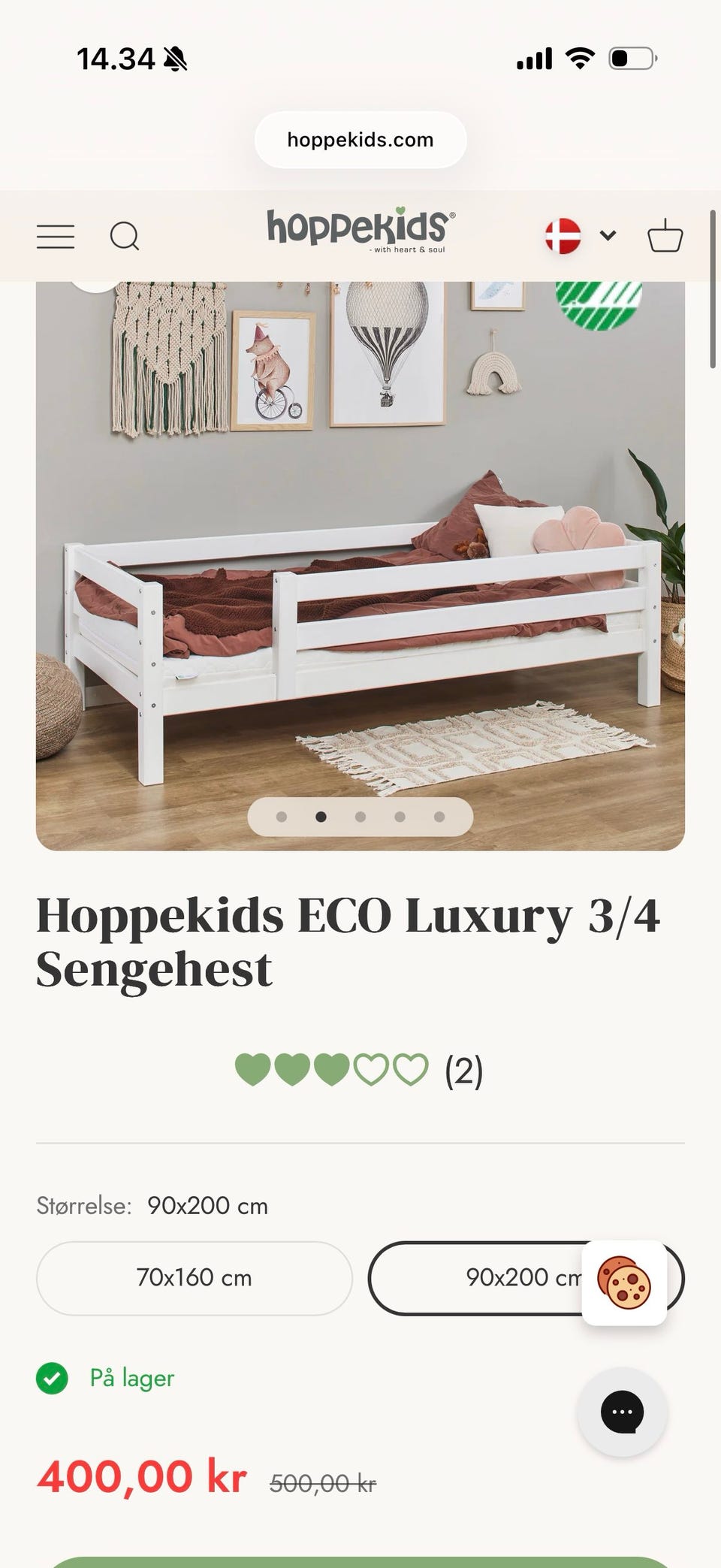Click the bed product image
Screen dimensions: 721x1568
point(360,566)
